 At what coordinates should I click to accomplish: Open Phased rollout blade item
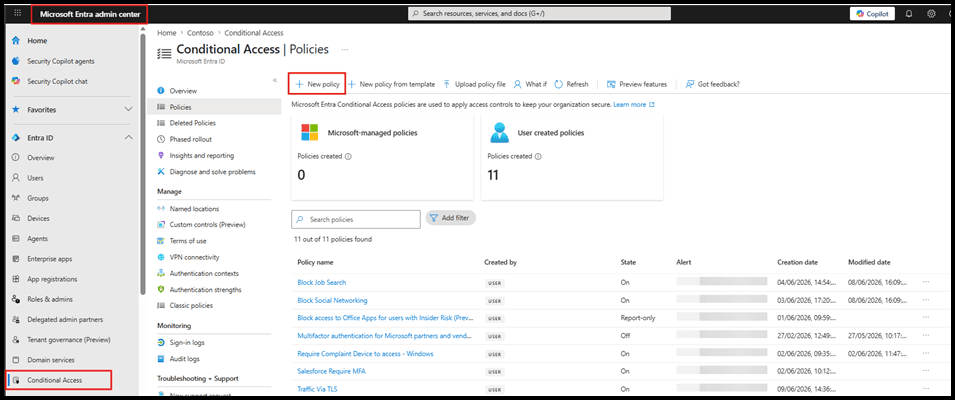coord(190,139)
